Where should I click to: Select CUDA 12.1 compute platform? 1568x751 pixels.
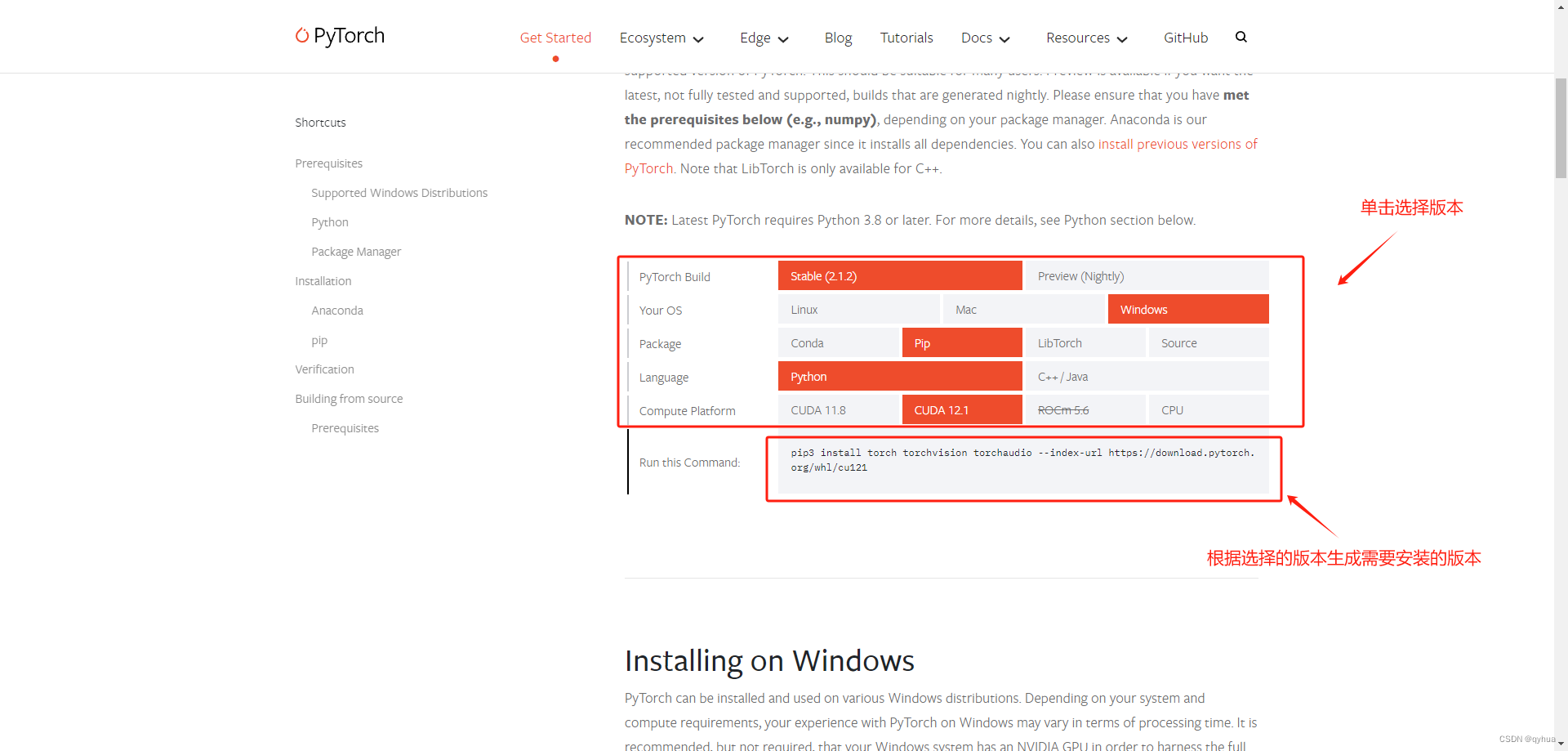click(x=962, y=410)
